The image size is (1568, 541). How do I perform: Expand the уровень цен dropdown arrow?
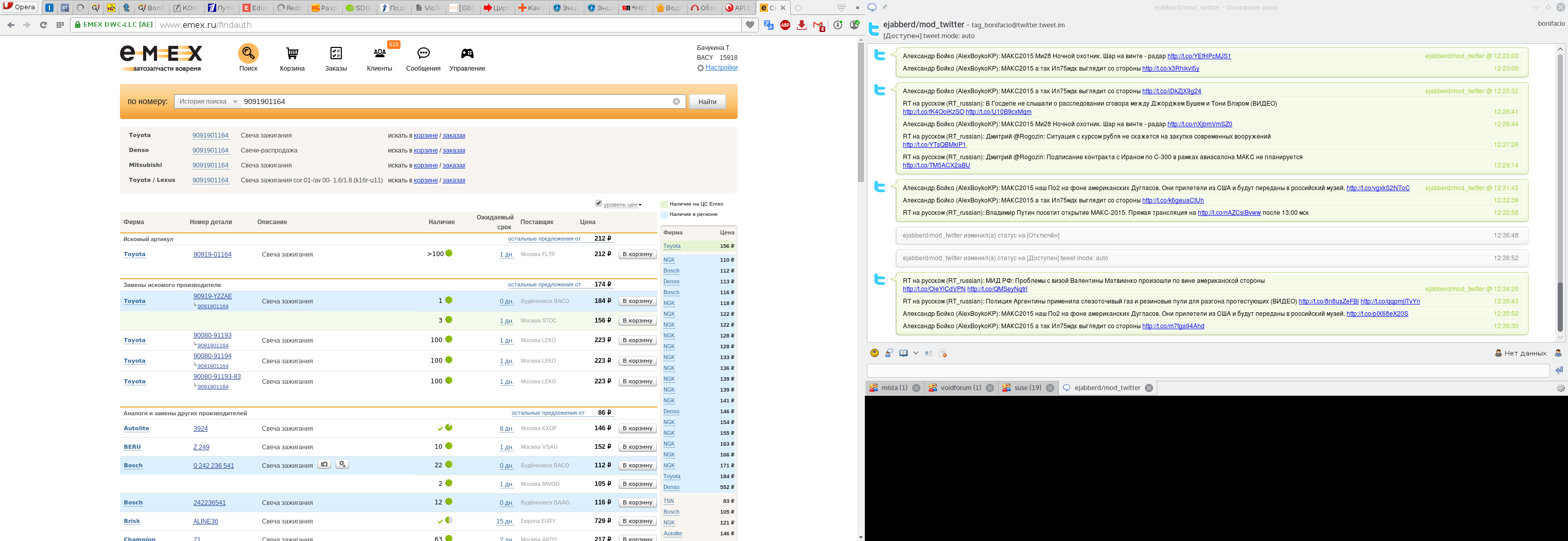pos(640,205)
